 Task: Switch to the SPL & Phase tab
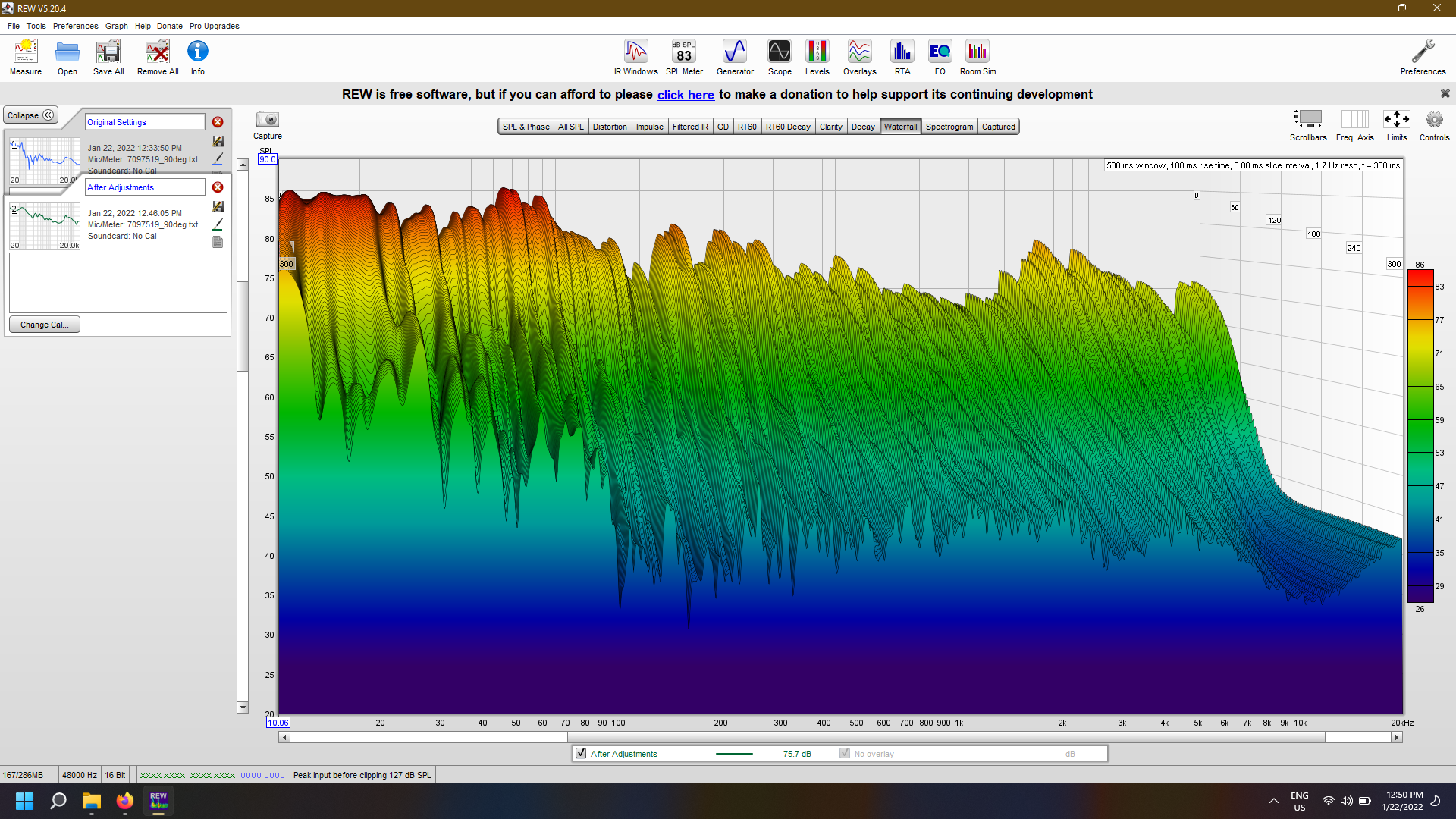pos(526,127)
